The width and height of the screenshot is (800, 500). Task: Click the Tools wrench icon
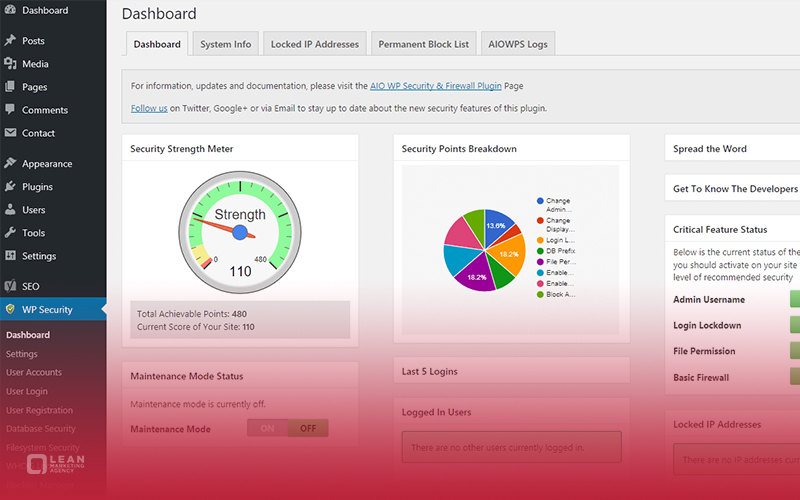click(x=10, y=233)
